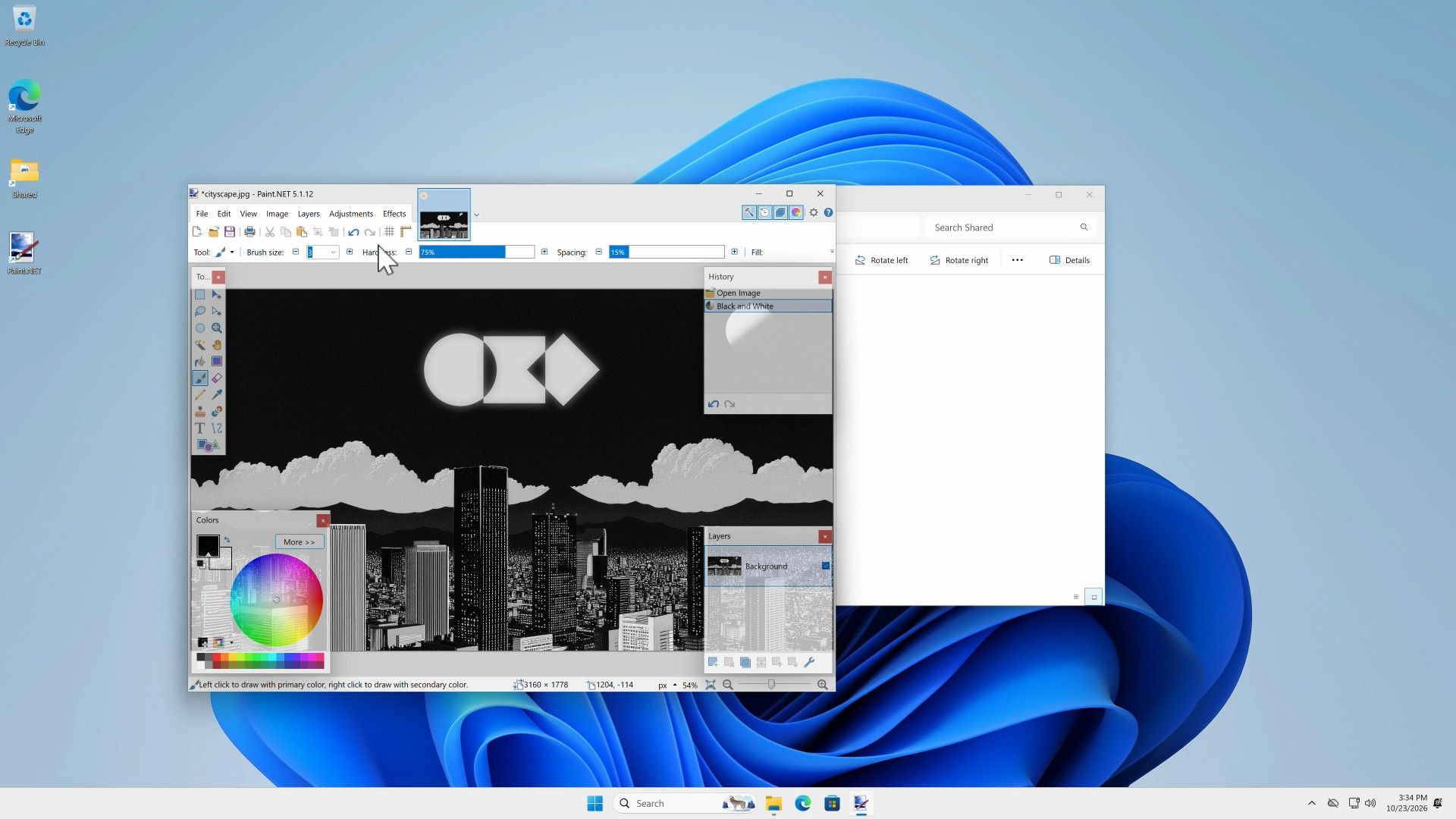Select the Rectangle Select tool

tap(200, 294)
